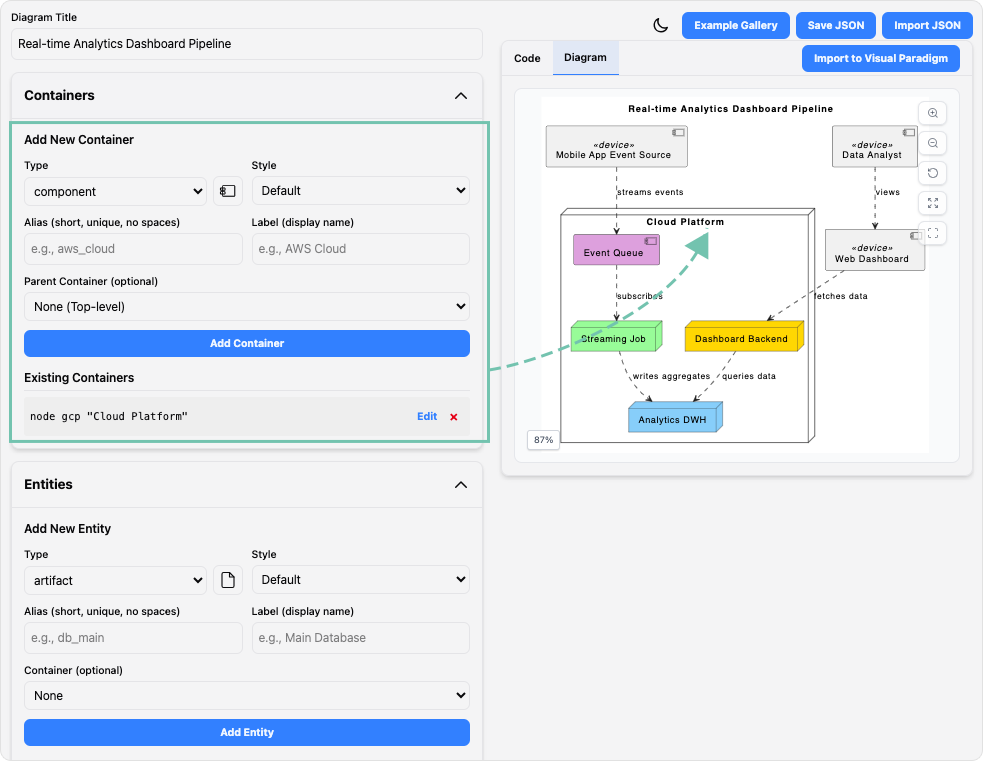The image size is (983, 761).
Task: Click the Add Entity button
Action: 247,733
